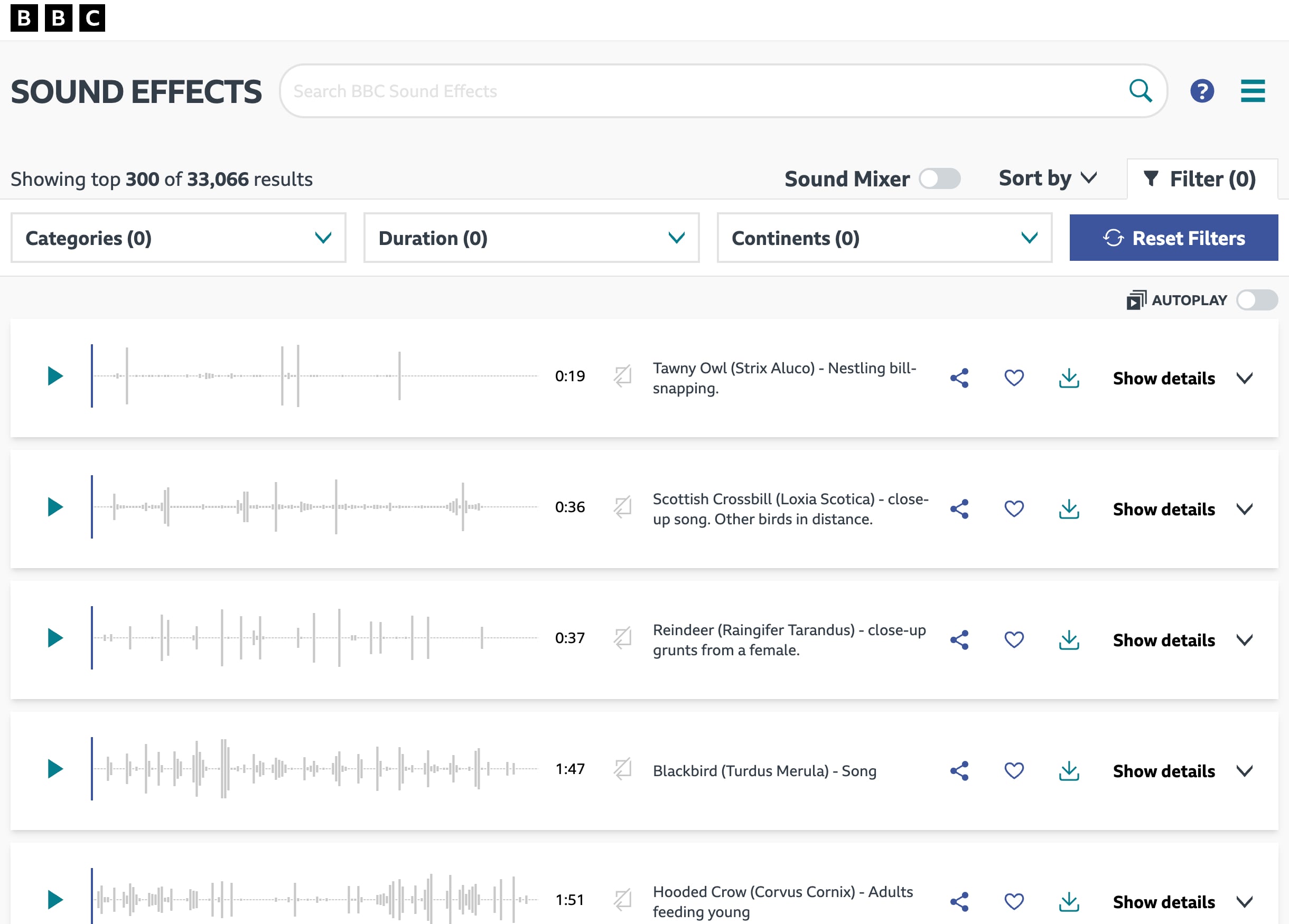Screen dimensions: 1289x924
Task: Click the Hooded Crow feeding young title
Action: click(x=782, y=902)
